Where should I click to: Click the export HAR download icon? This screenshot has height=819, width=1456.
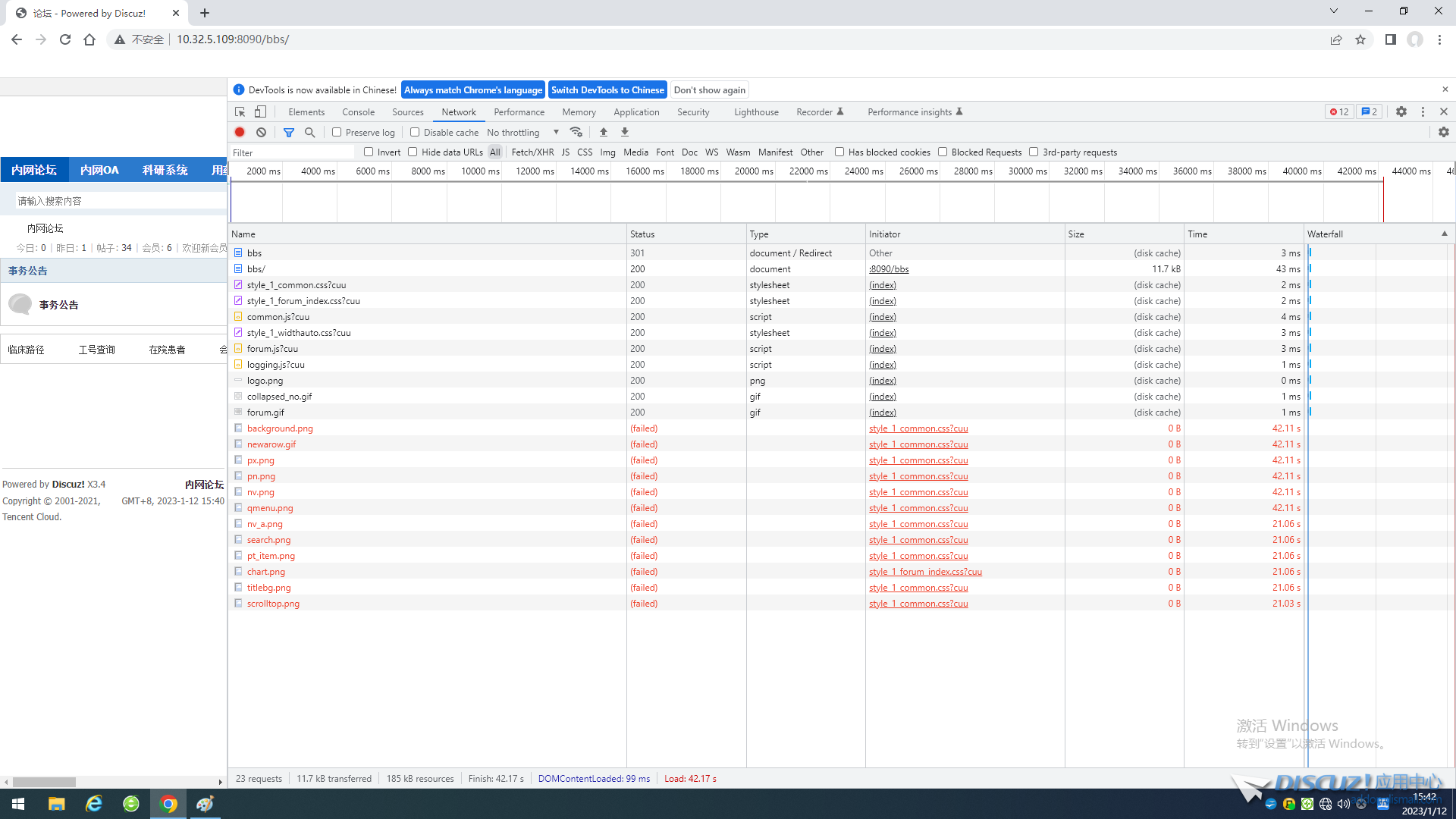click(x=625, y=132)
